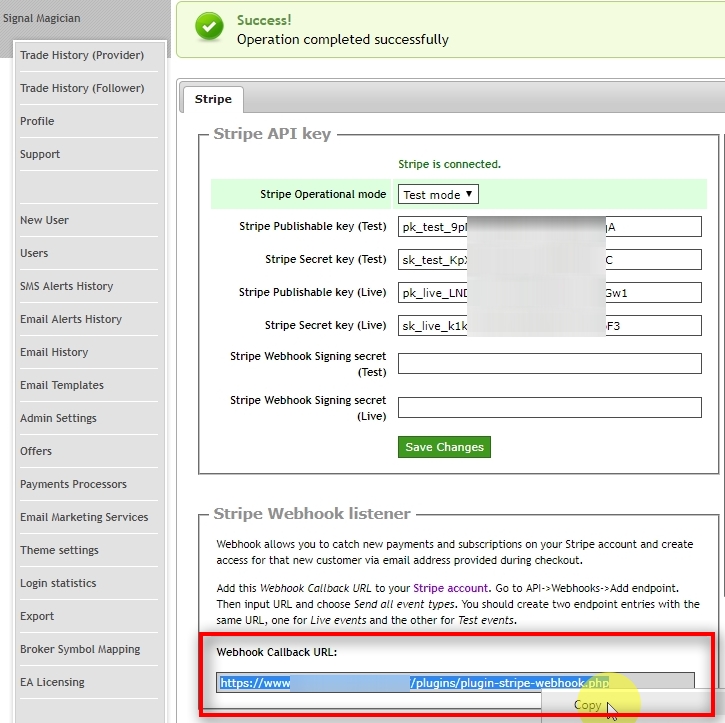
Task: Go to Admin Settings
Action: coord(58,418)
